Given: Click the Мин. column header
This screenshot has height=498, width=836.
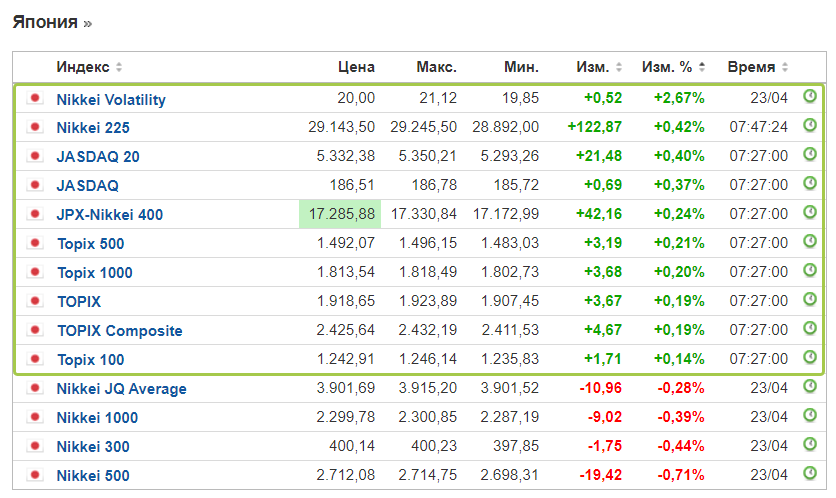Looking at the screenshot, I should [521, 67].
